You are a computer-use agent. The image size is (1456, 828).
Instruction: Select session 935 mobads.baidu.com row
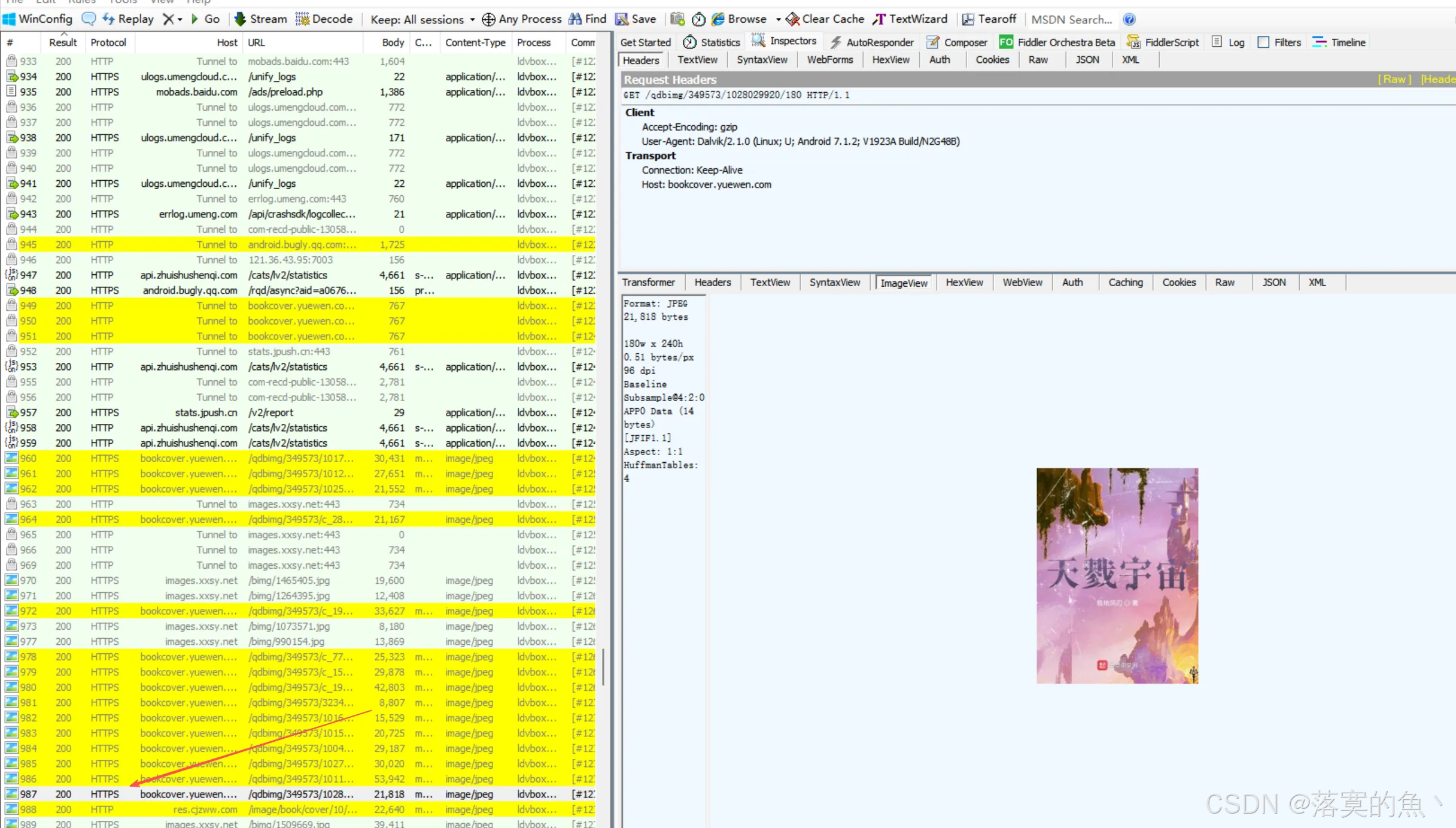(299, 92)
